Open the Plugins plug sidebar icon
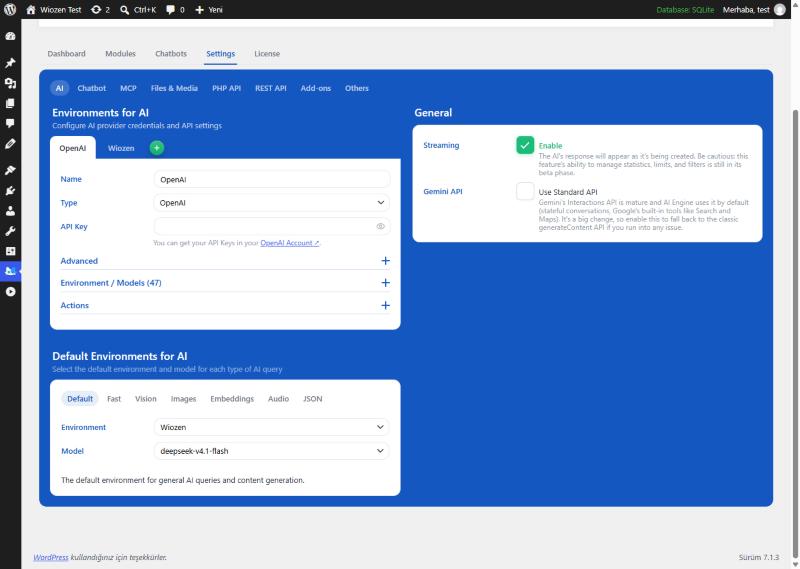The image size is (800, 569). tap(10, 191)
